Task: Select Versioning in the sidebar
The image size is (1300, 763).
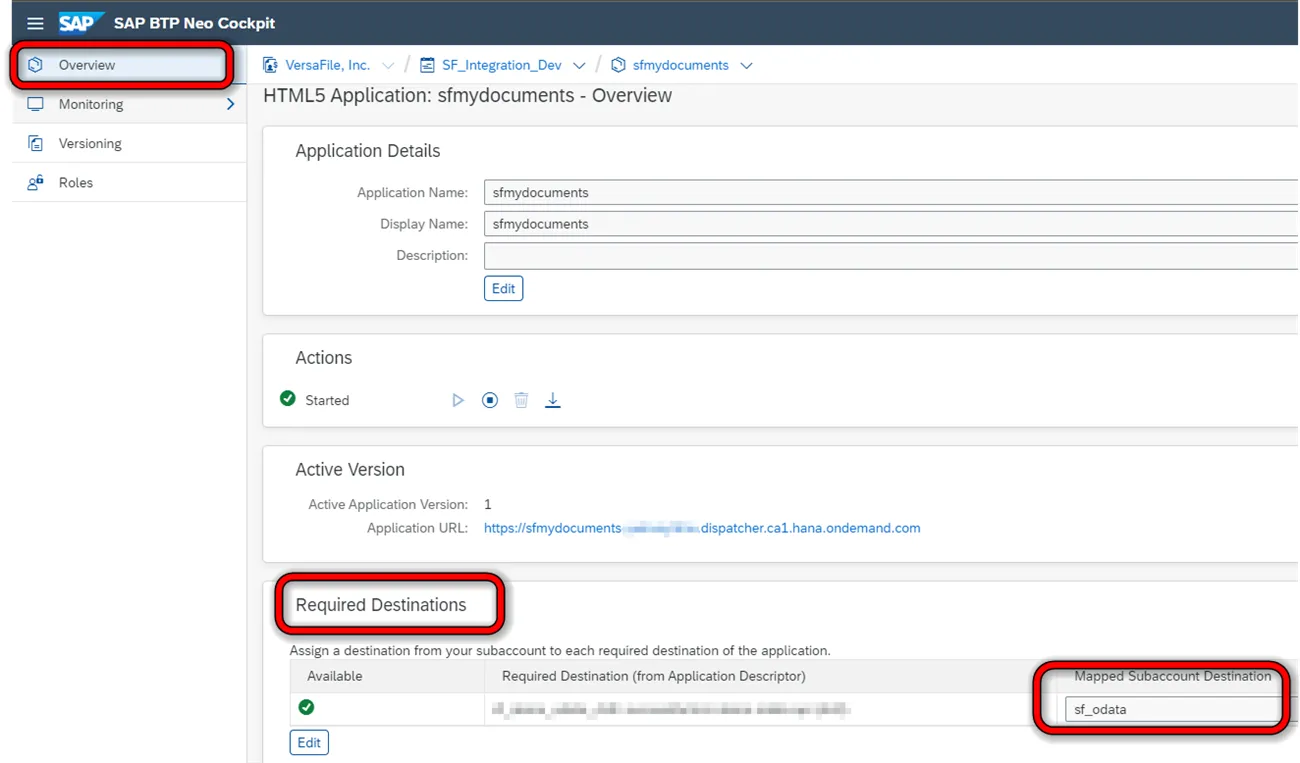Action: pyautogui.click(x=129, y=143)
